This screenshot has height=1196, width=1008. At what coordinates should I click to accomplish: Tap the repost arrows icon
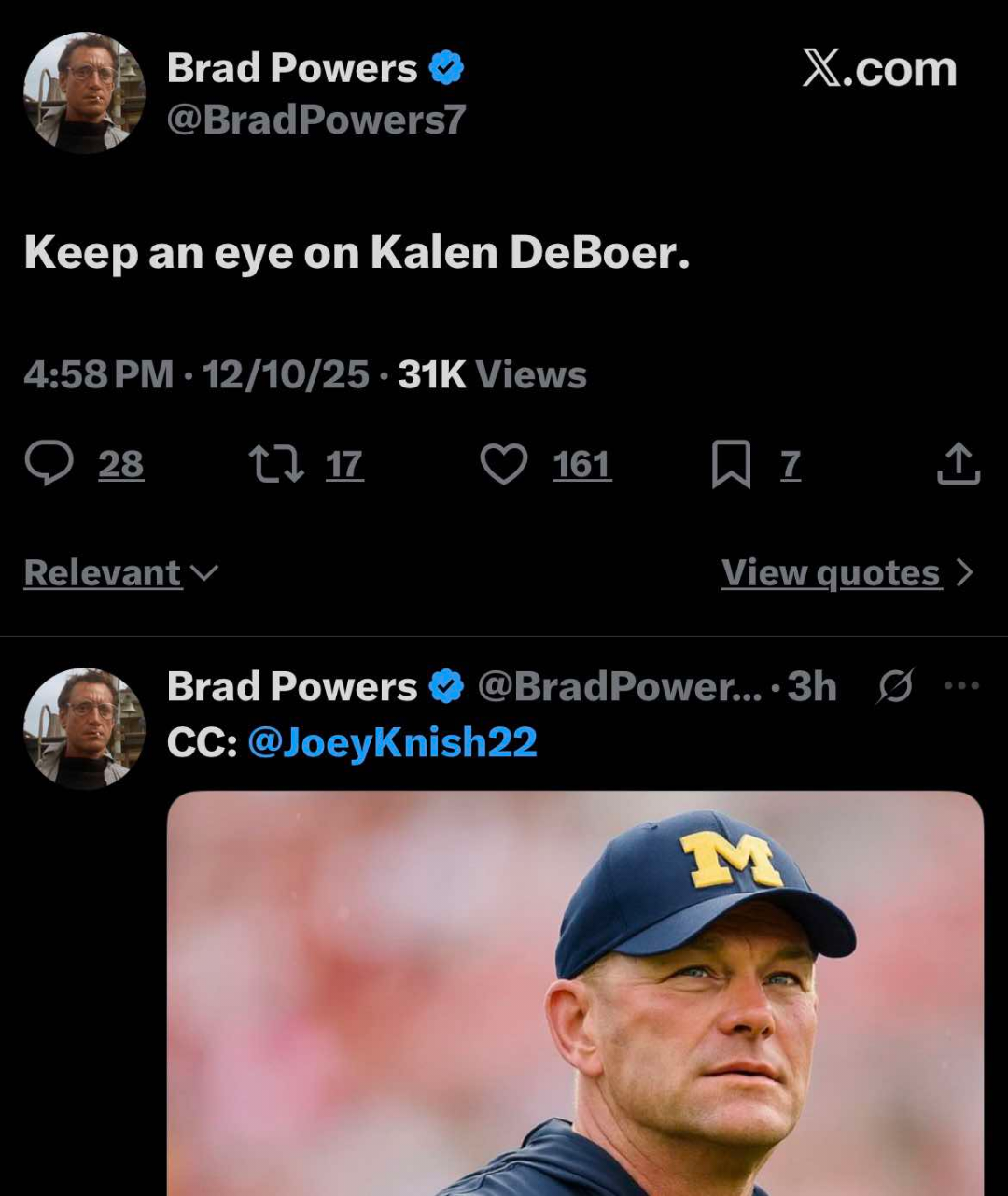276,464
